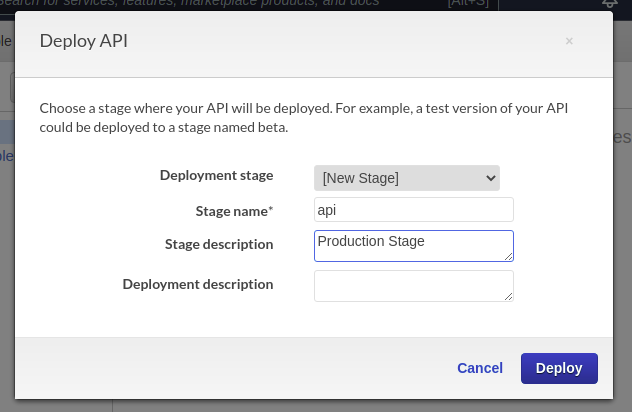The width and height of the screenshot is (632, 412).
Task: Click the Deploy button
Action: pos(559,368)
